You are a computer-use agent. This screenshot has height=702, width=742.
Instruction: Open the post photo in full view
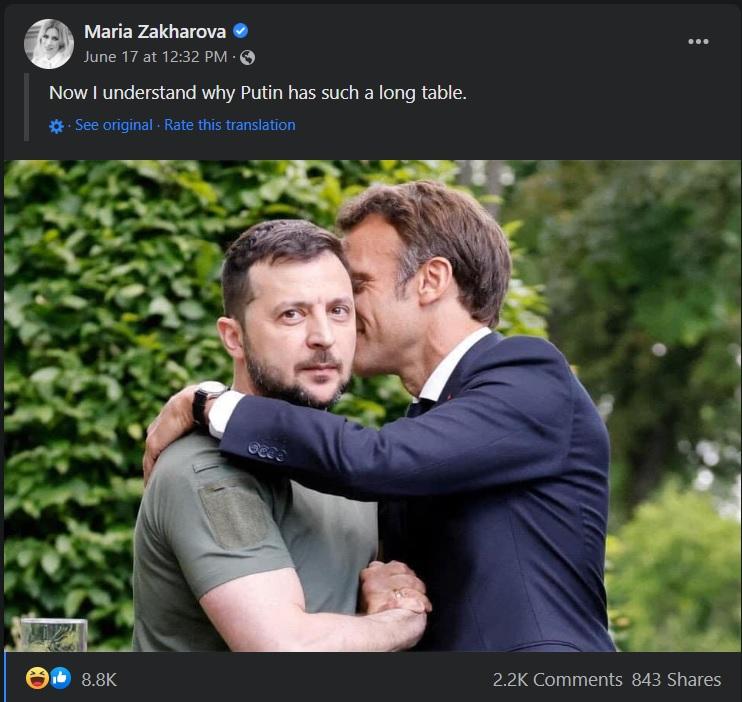[372, 405]
